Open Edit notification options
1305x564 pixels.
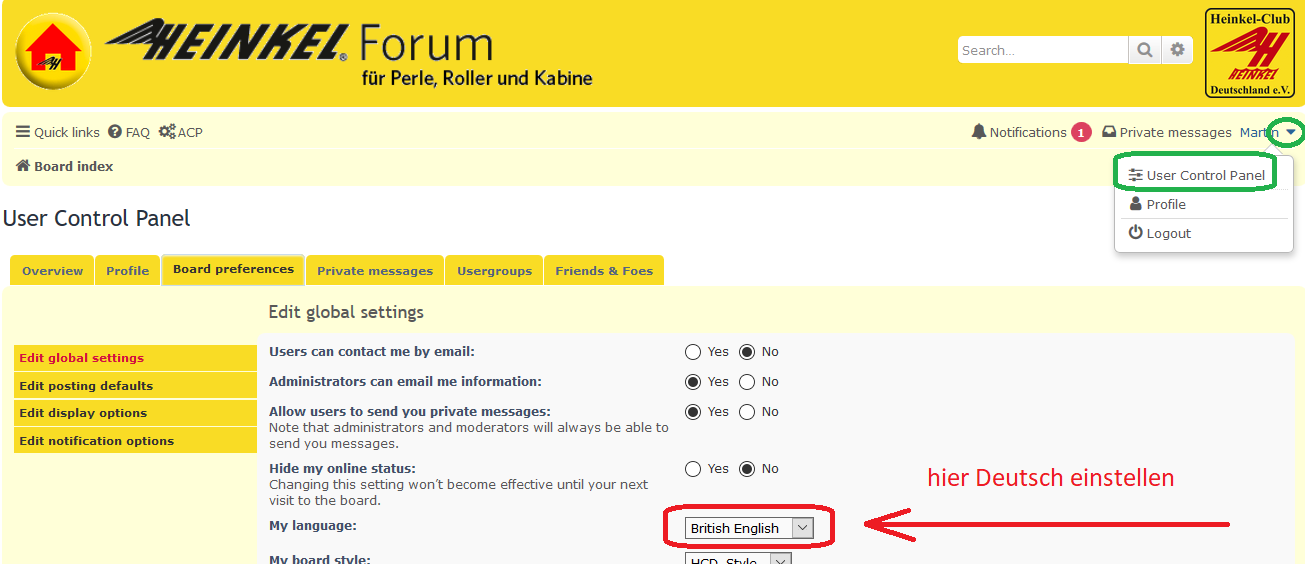135,441
